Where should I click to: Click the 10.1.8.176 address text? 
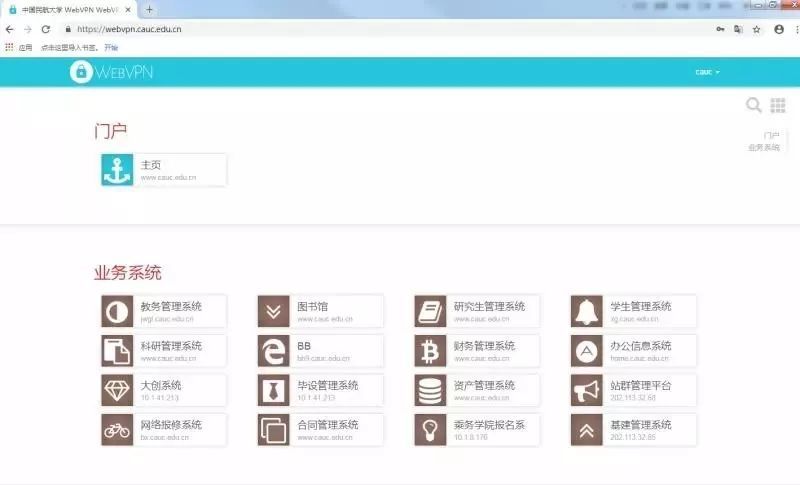471,437
